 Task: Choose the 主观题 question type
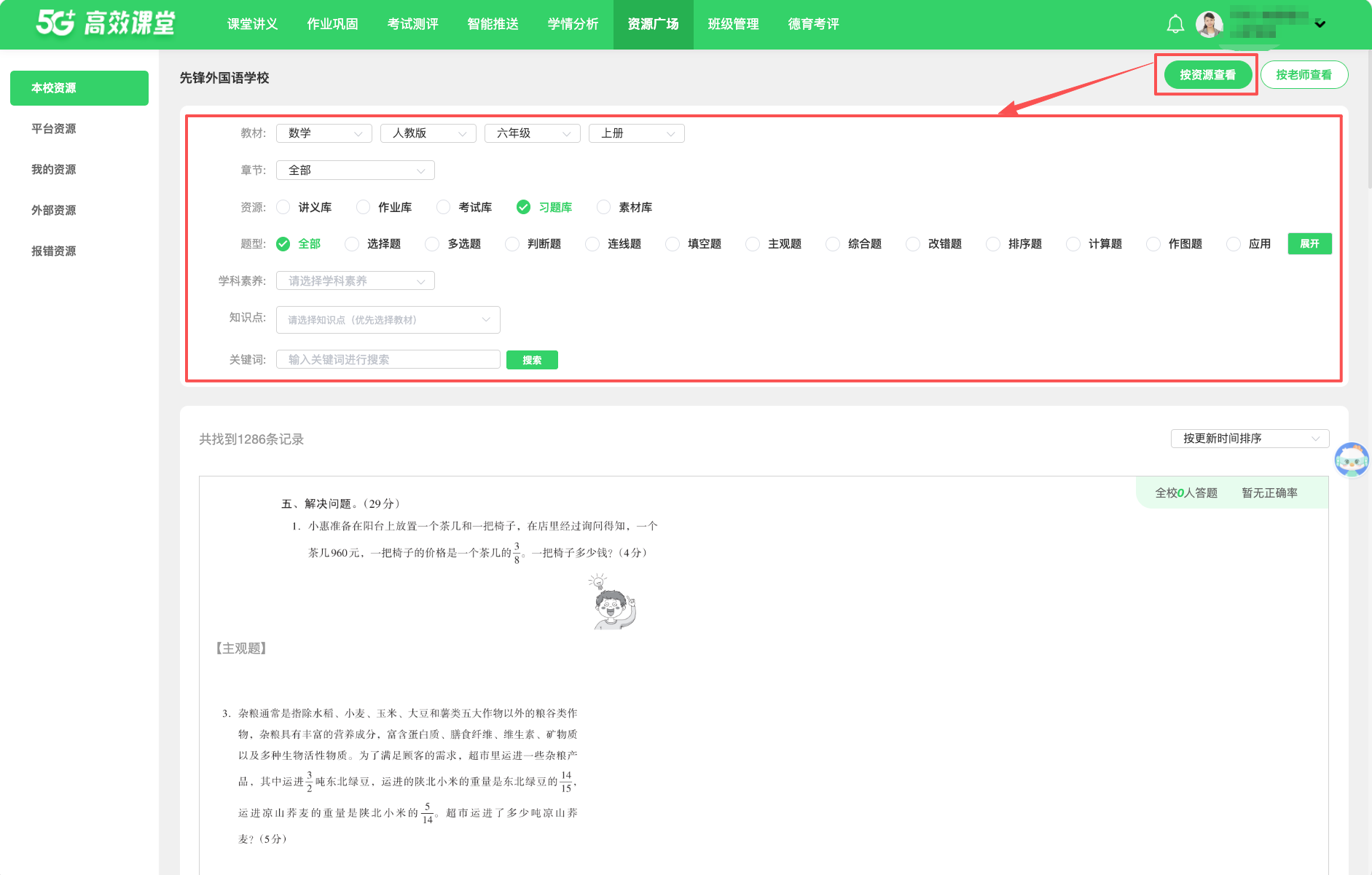tap(774, 244)
